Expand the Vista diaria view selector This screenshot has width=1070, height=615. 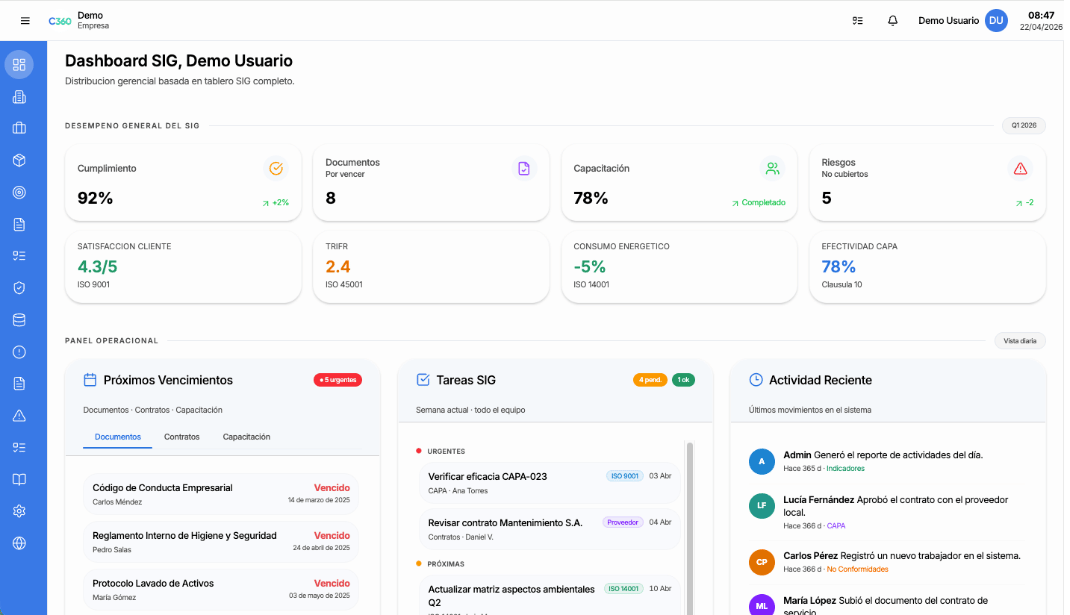click(x=1019, y=341)
